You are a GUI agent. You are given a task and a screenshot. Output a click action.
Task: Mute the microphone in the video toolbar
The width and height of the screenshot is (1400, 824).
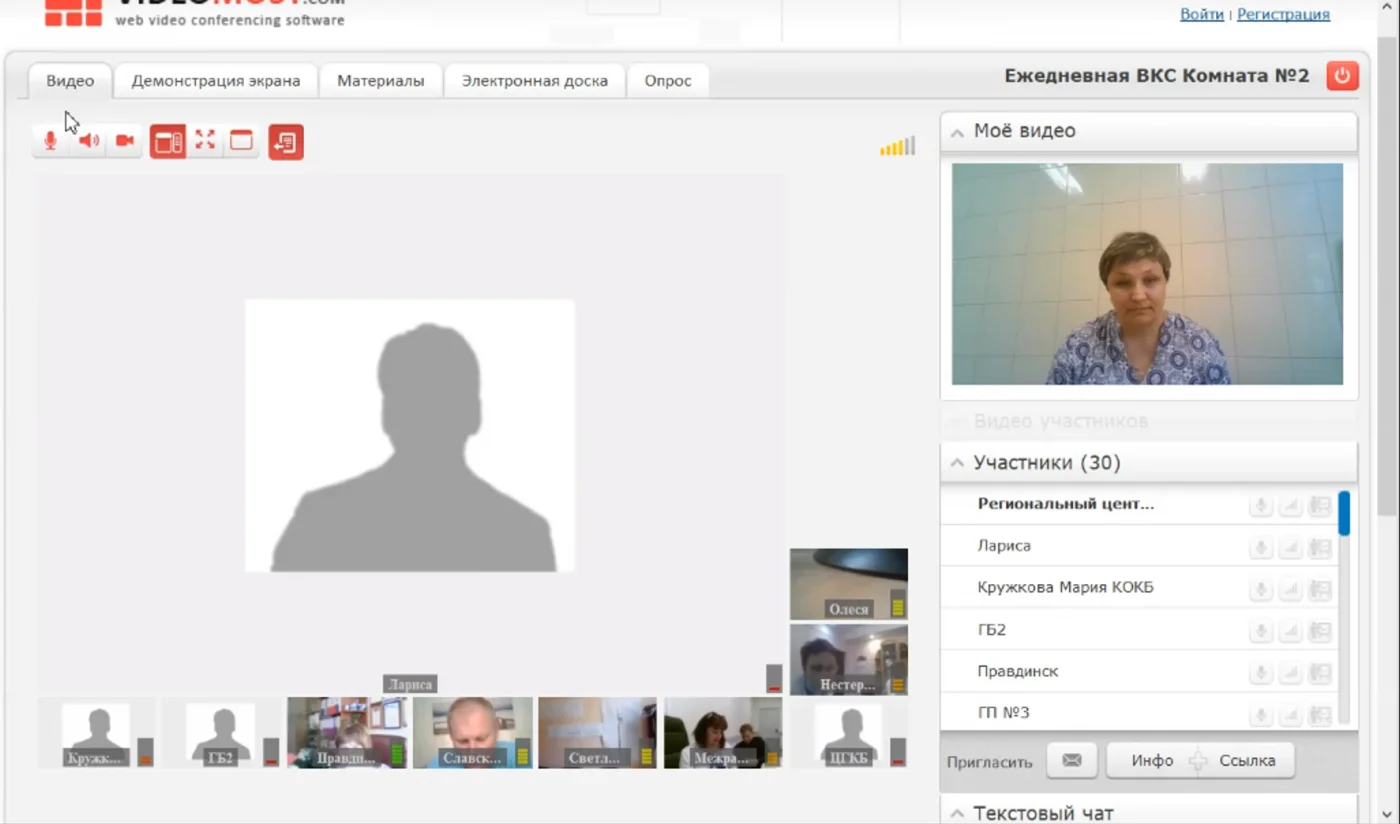(x=50, y=141)
